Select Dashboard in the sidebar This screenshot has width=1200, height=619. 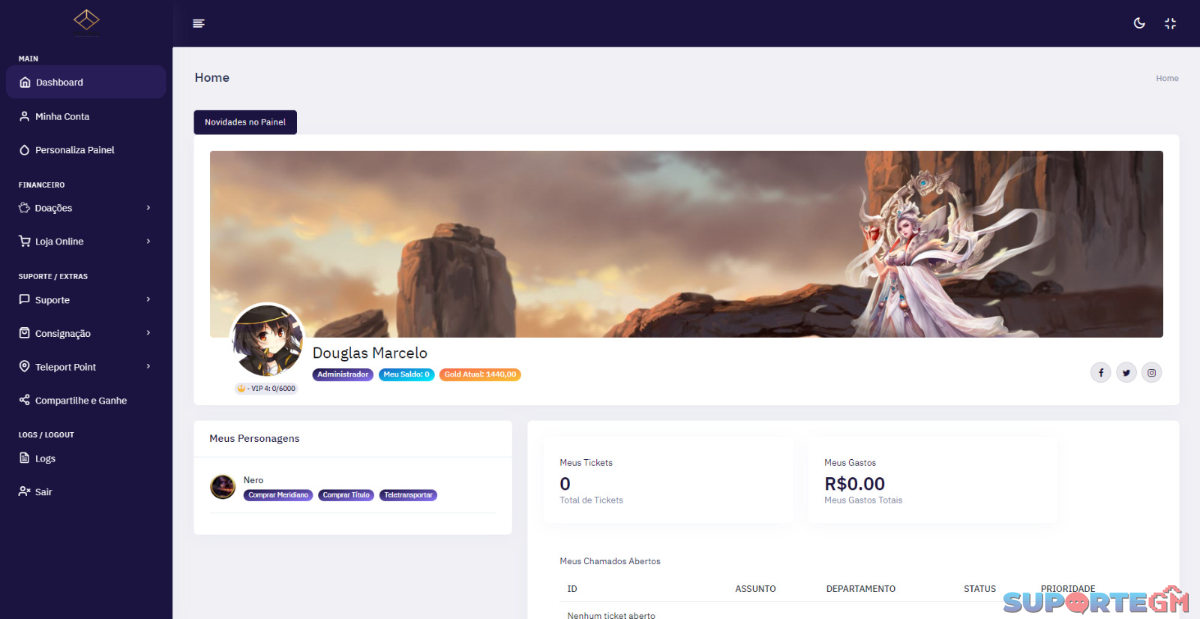coord(86,82)
